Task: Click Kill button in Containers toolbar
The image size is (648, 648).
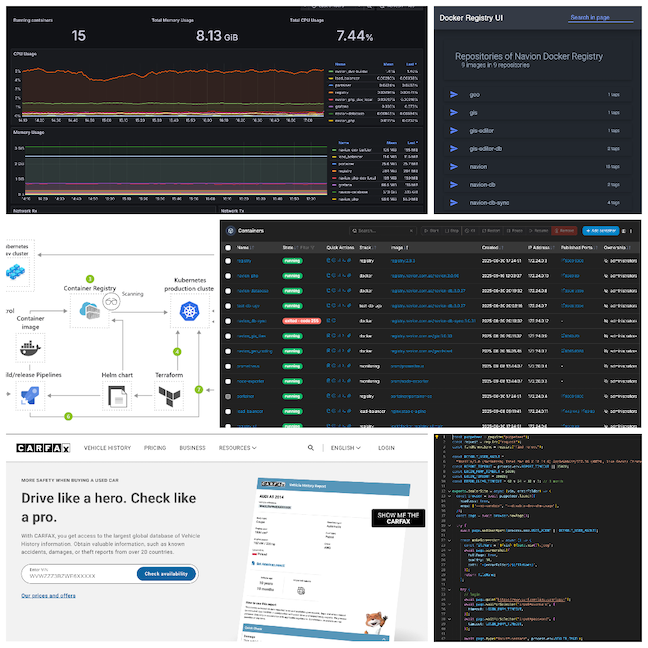Action: (x=470, y=231)
